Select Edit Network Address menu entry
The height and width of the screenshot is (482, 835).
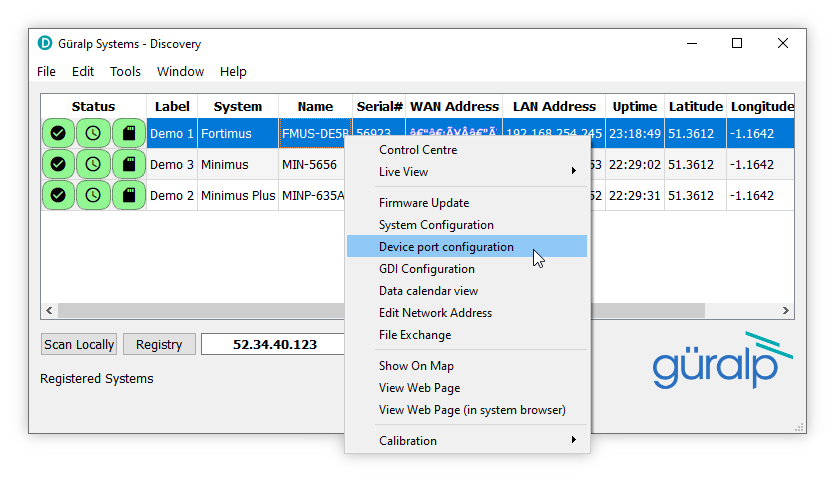tap(467, 313)
